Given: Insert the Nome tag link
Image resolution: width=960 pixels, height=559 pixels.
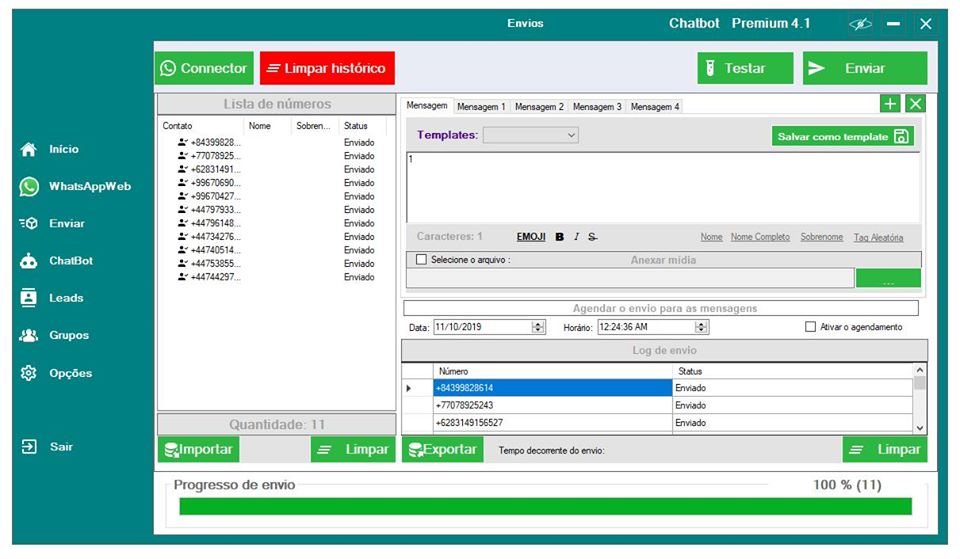Looking at the screenshot, I should (x=711, y=237).
